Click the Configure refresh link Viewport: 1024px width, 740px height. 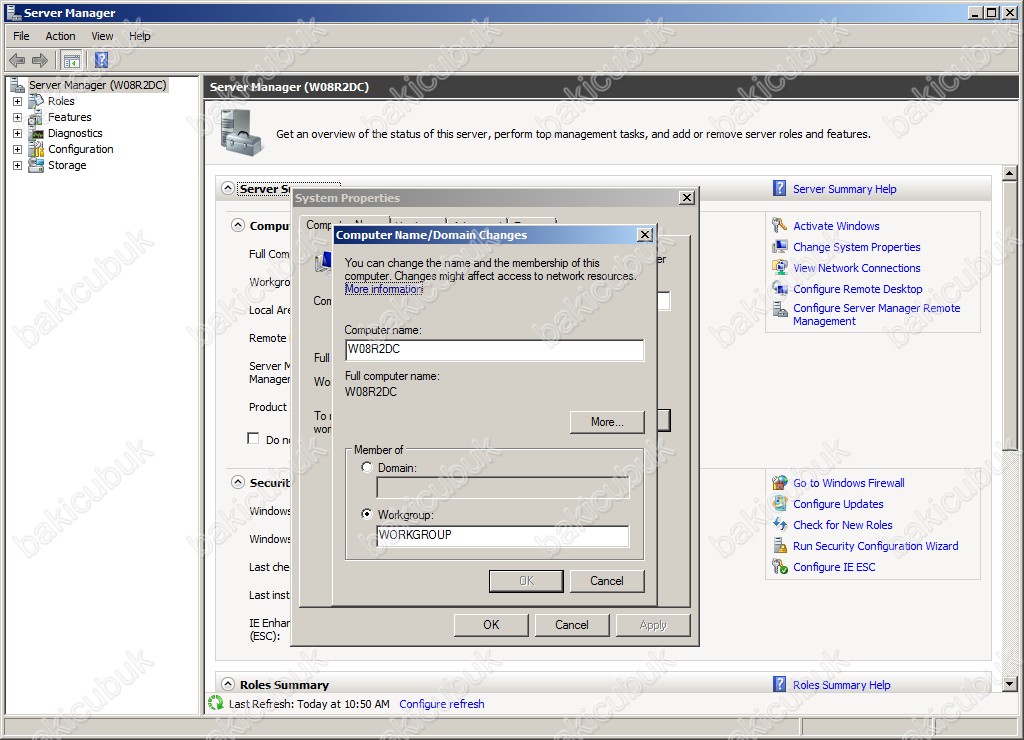click(x=441, y=704)
